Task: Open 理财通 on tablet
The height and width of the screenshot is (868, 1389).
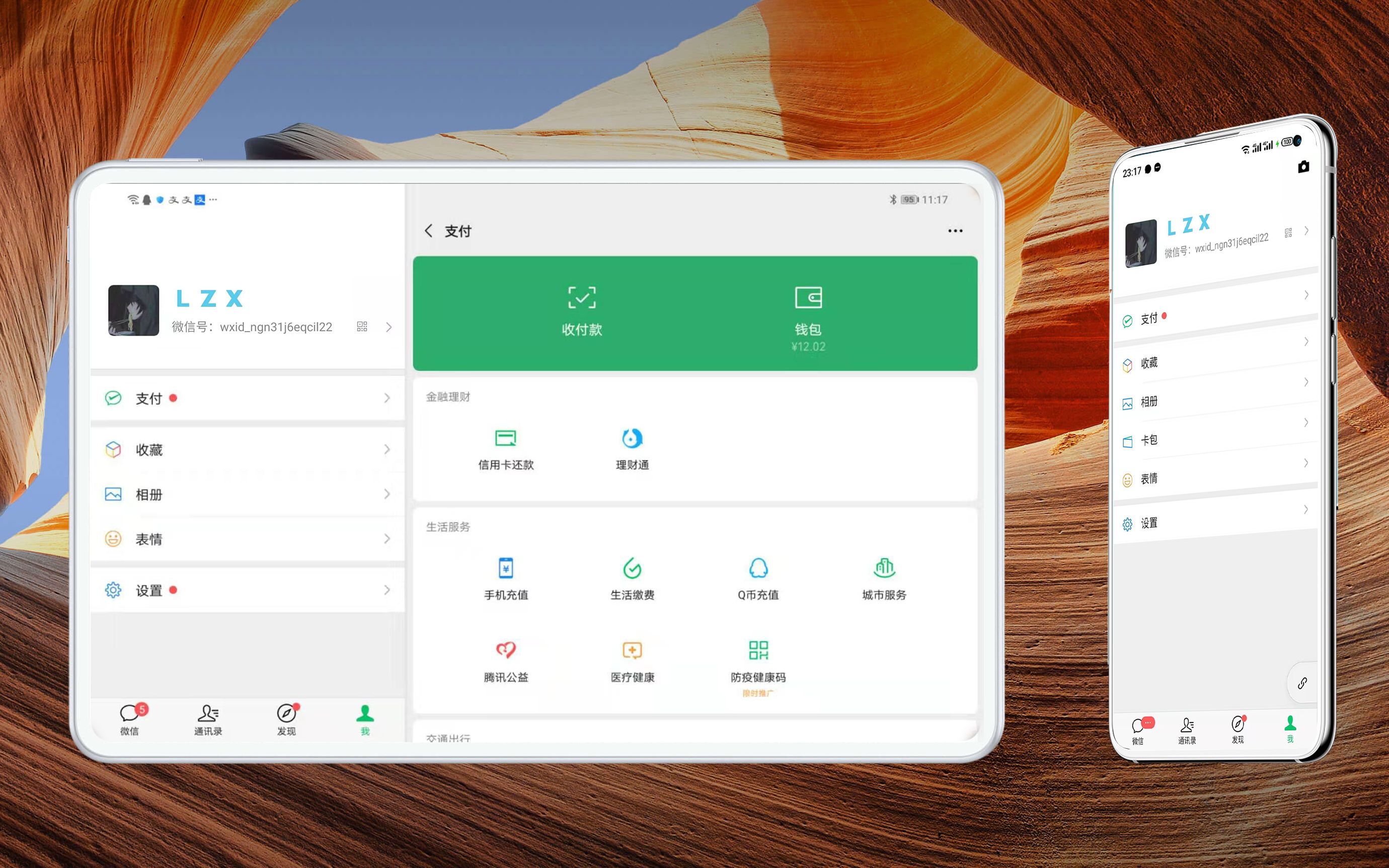Action: click(632, 449)
